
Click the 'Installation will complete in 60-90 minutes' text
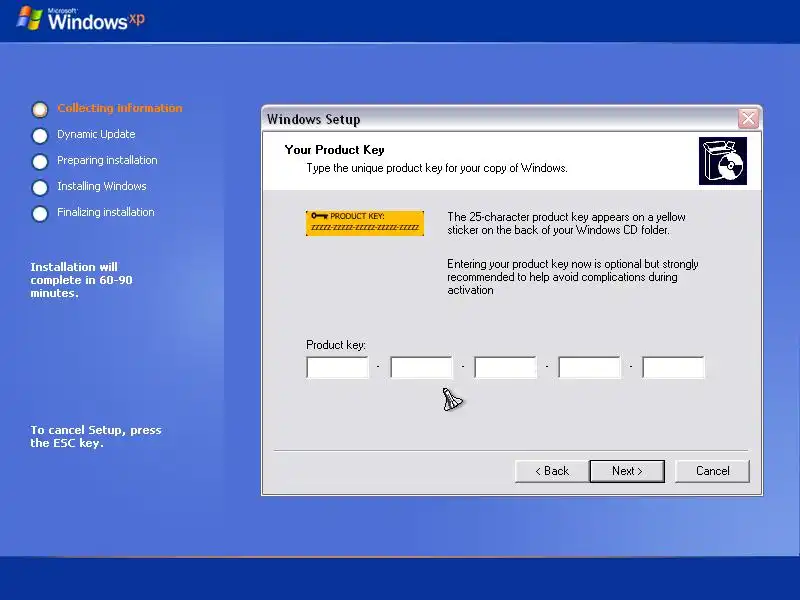pos(81,280)
